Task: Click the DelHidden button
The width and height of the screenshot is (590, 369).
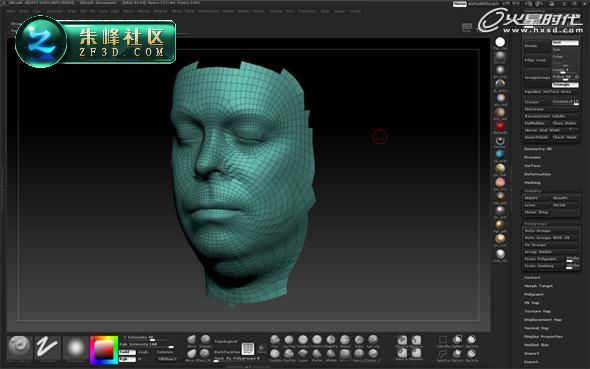Action: [537, 123]
